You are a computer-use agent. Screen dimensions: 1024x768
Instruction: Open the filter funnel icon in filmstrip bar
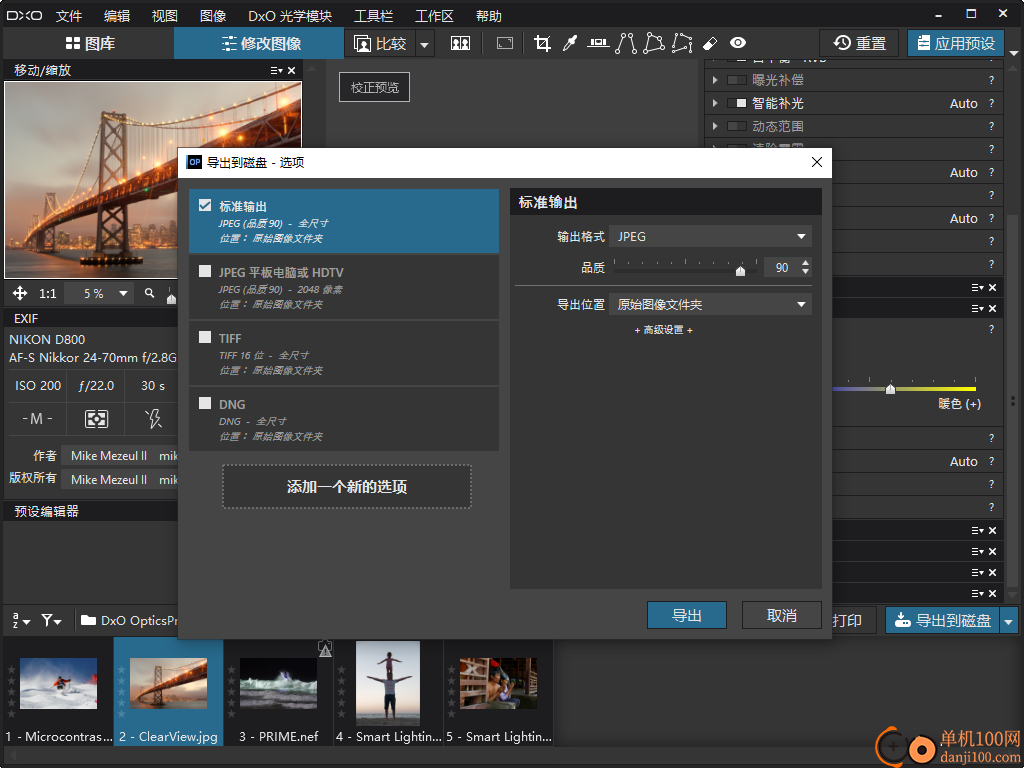[x=52, y=620]
